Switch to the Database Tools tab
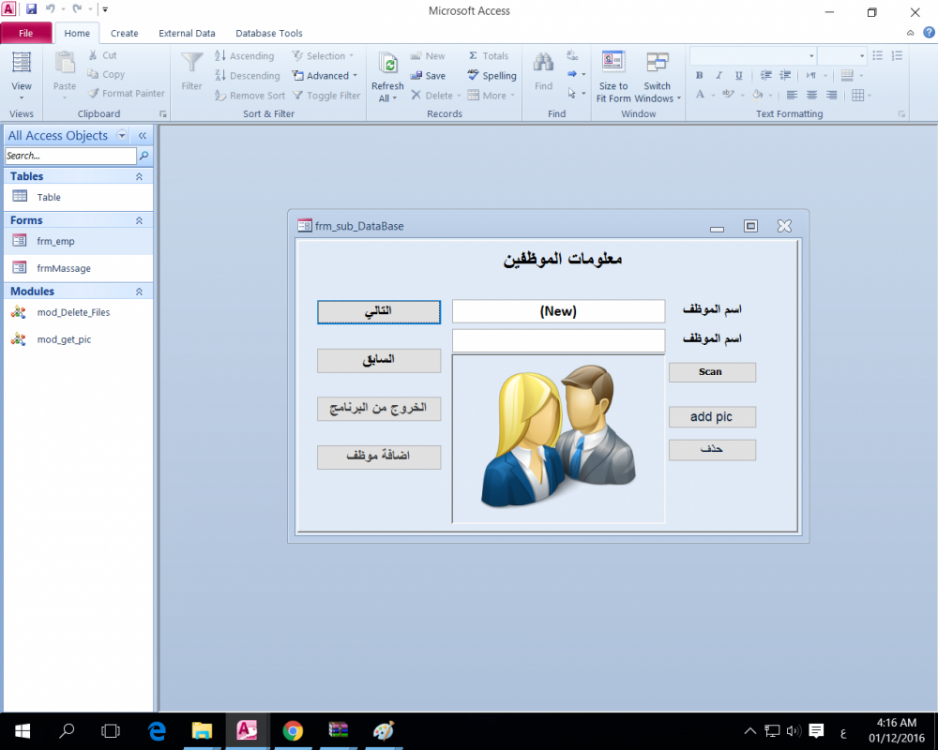 (x=269, y=33)
